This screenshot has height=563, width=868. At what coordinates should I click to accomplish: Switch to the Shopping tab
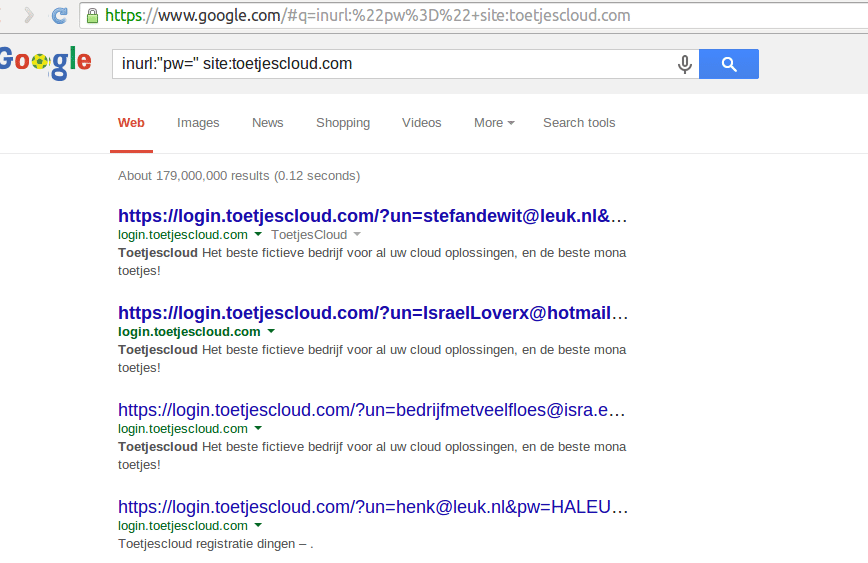point(343,123)
